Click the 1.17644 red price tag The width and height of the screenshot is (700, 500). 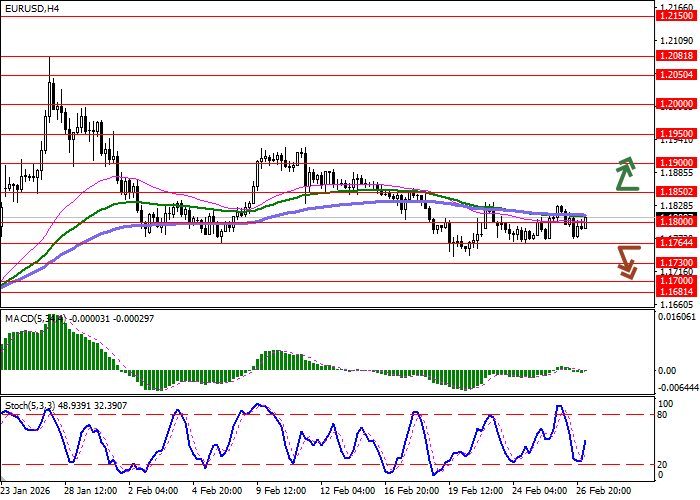tap(676, 242)
